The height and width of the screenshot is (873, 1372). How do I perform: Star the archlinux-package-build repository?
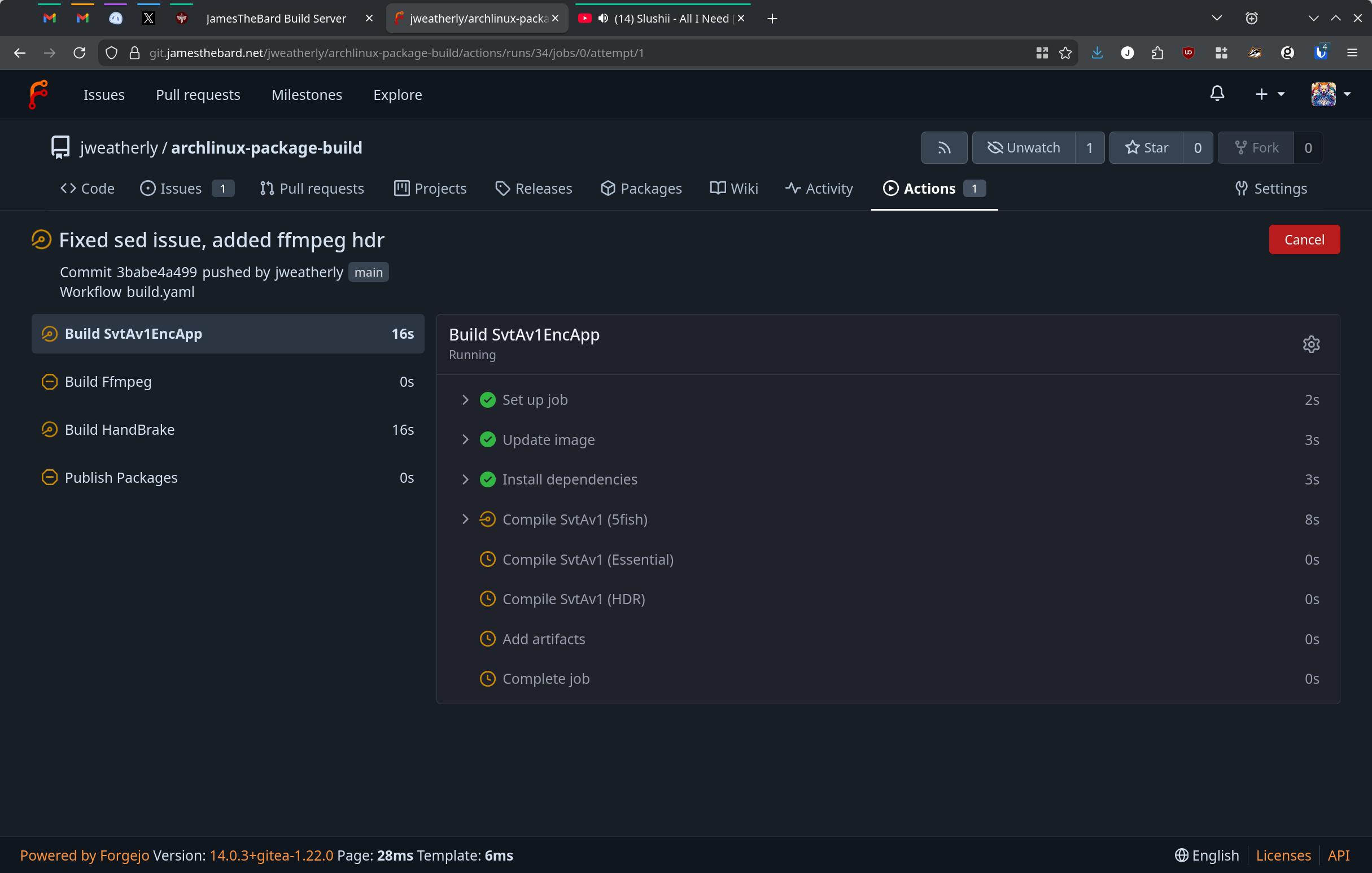tap(1146, 148)
